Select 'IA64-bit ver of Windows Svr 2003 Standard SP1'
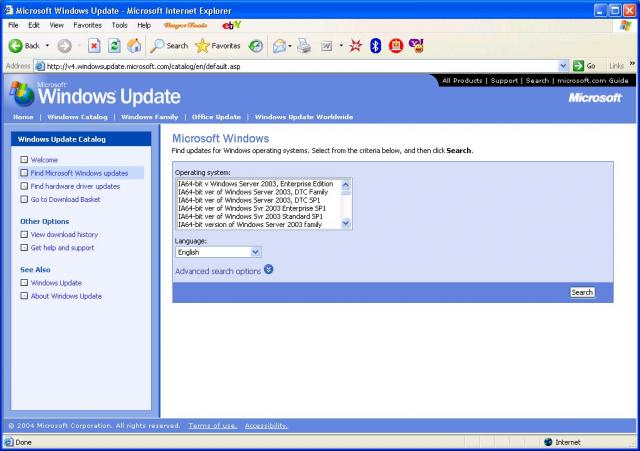Viewport: 640px width, 451px height. coord(258,216)
